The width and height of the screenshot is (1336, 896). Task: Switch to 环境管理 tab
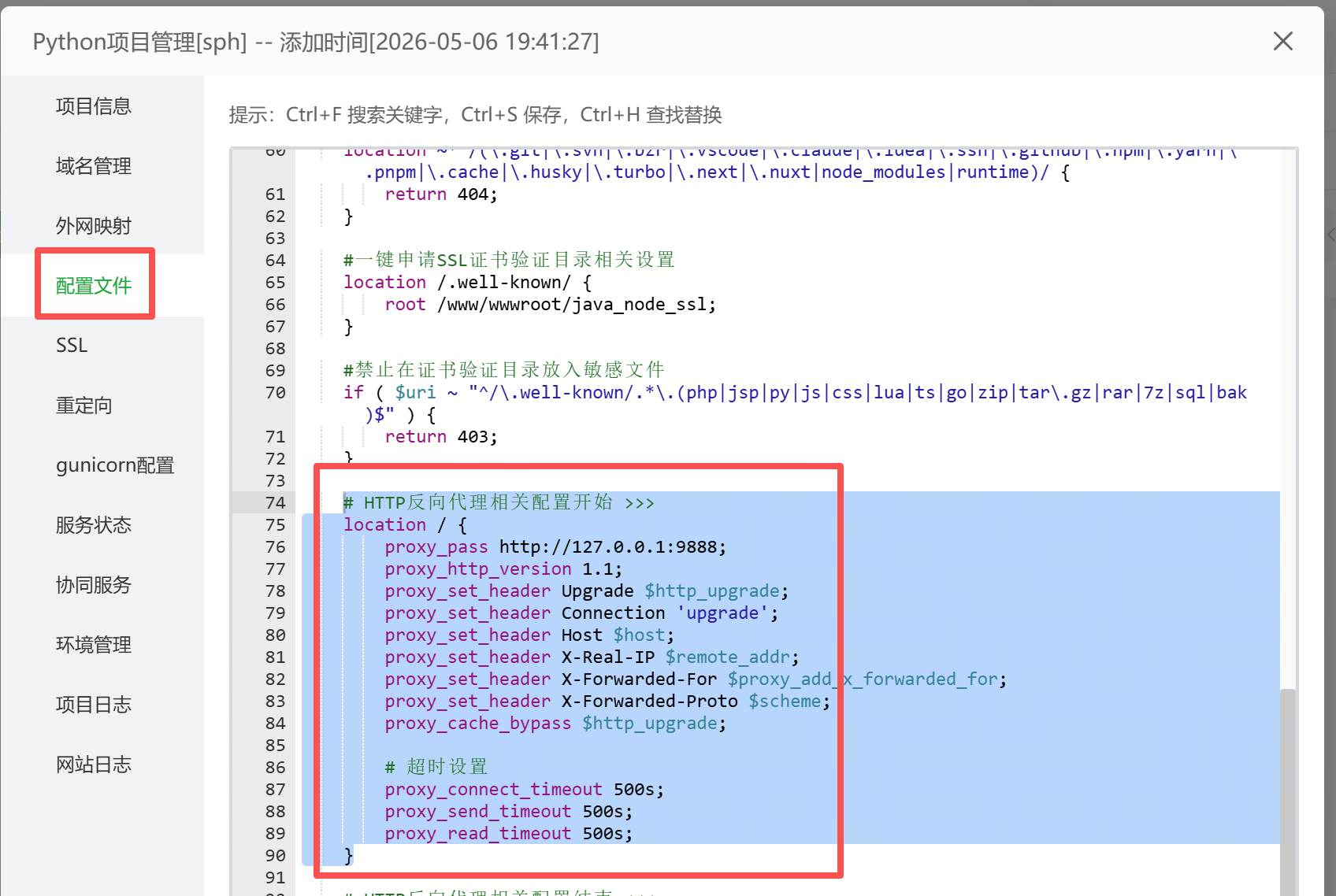tap(93, 645)
